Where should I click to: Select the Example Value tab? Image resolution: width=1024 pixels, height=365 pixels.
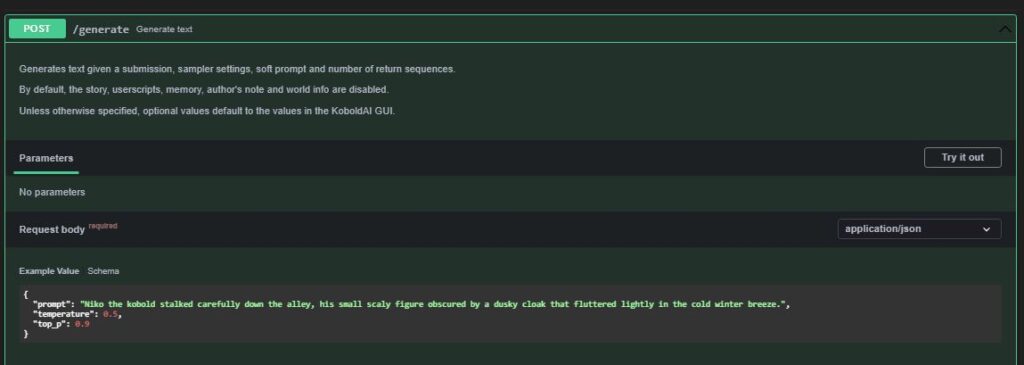pos(49,271)
